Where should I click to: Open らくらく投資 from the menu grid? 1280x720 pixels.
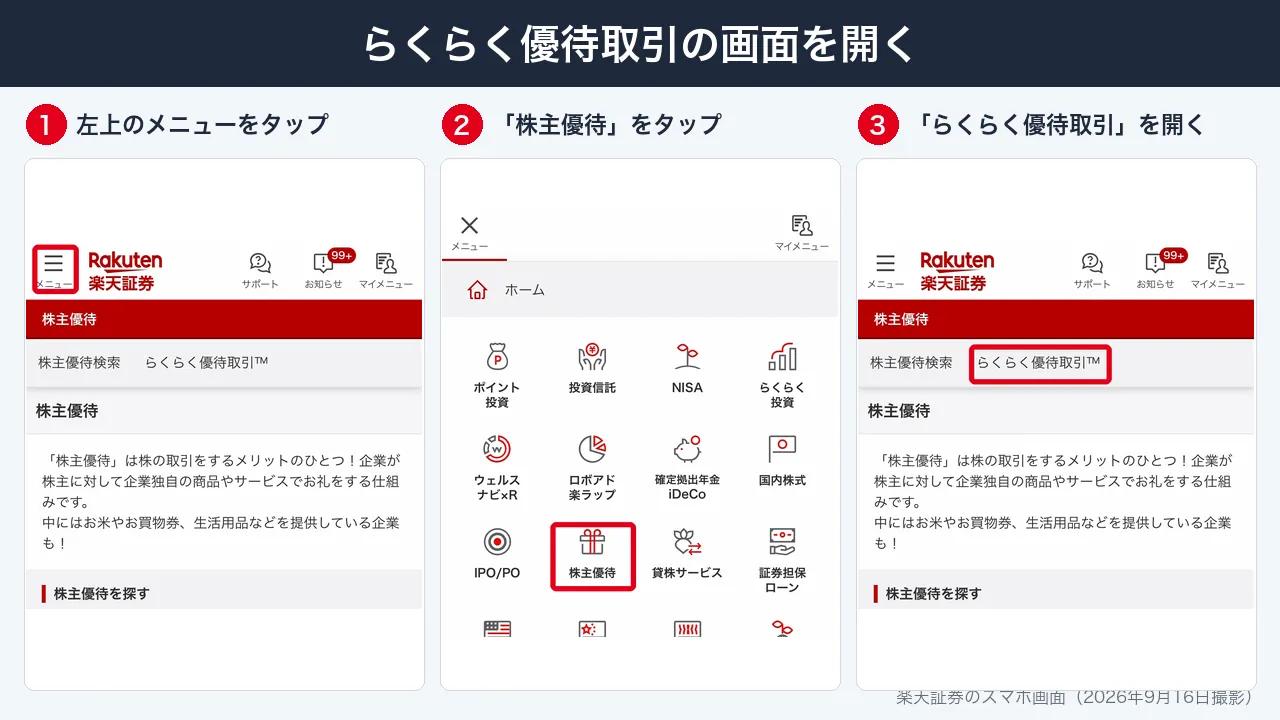[x=782, y=375]
